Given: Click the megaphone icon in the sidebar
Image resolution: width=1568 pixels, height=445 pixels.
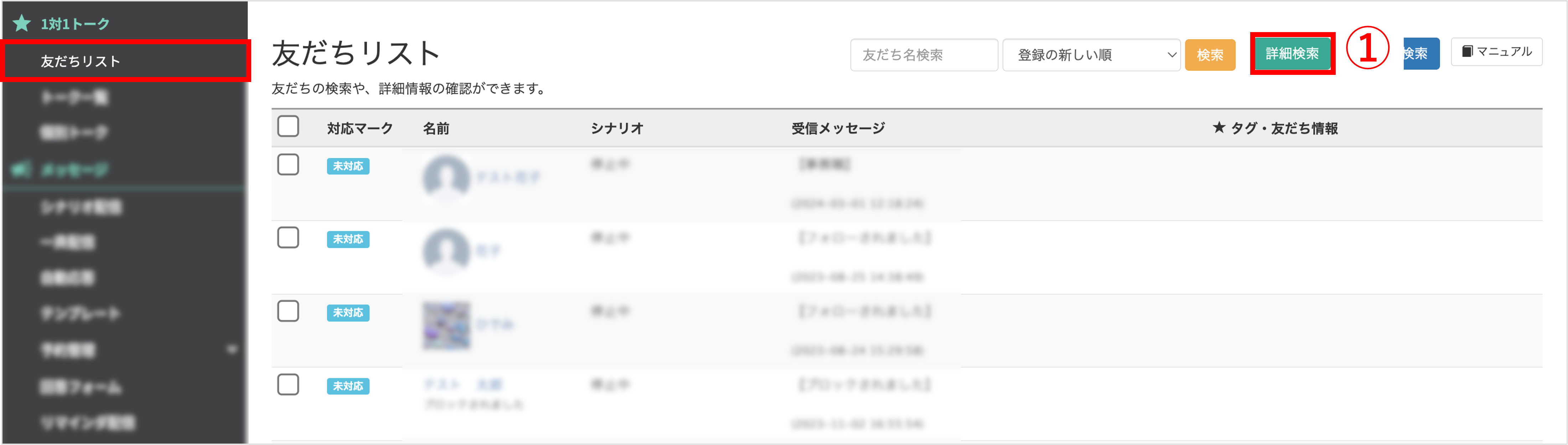Looking at the screenshot, I should click(21, 169).
